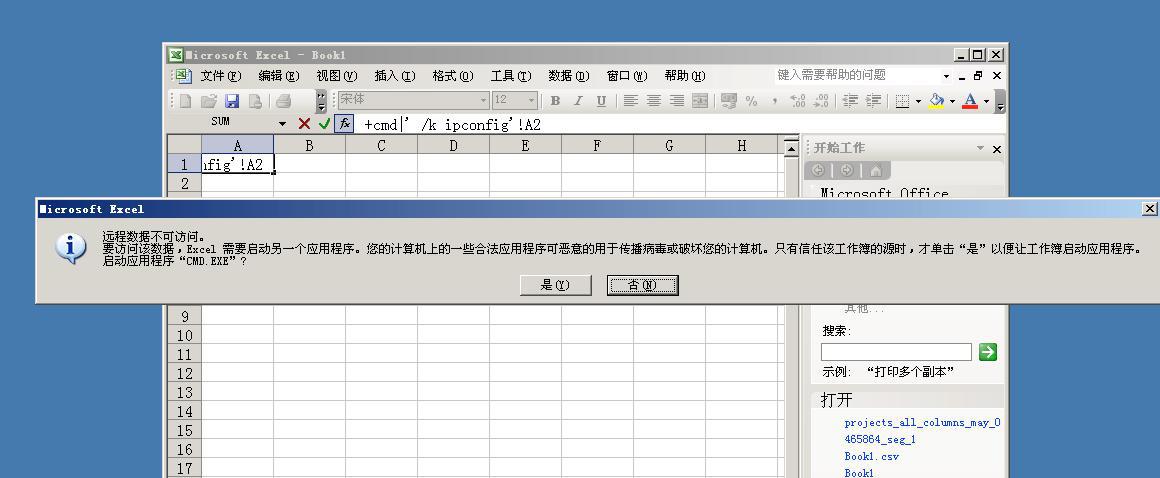1160x478 pixels.
Task: Align text right
Action: click(x=676, y=101)
